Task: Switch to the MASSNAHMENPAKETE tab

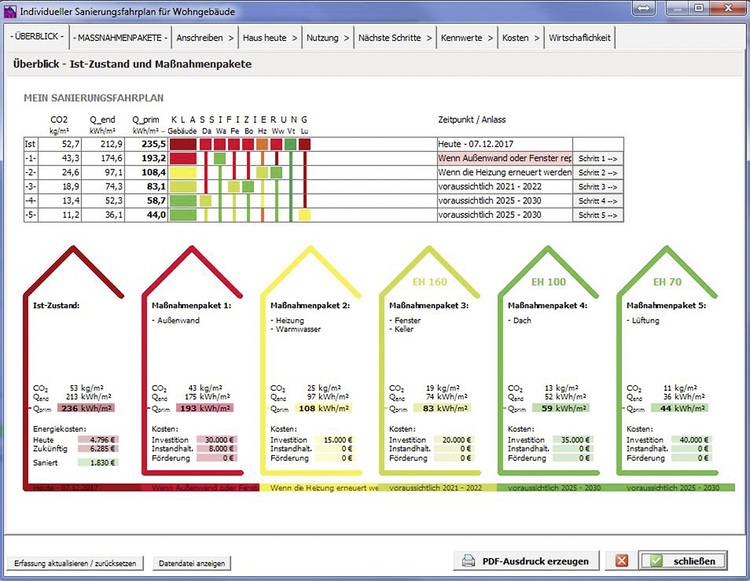Action: point(117,38)
